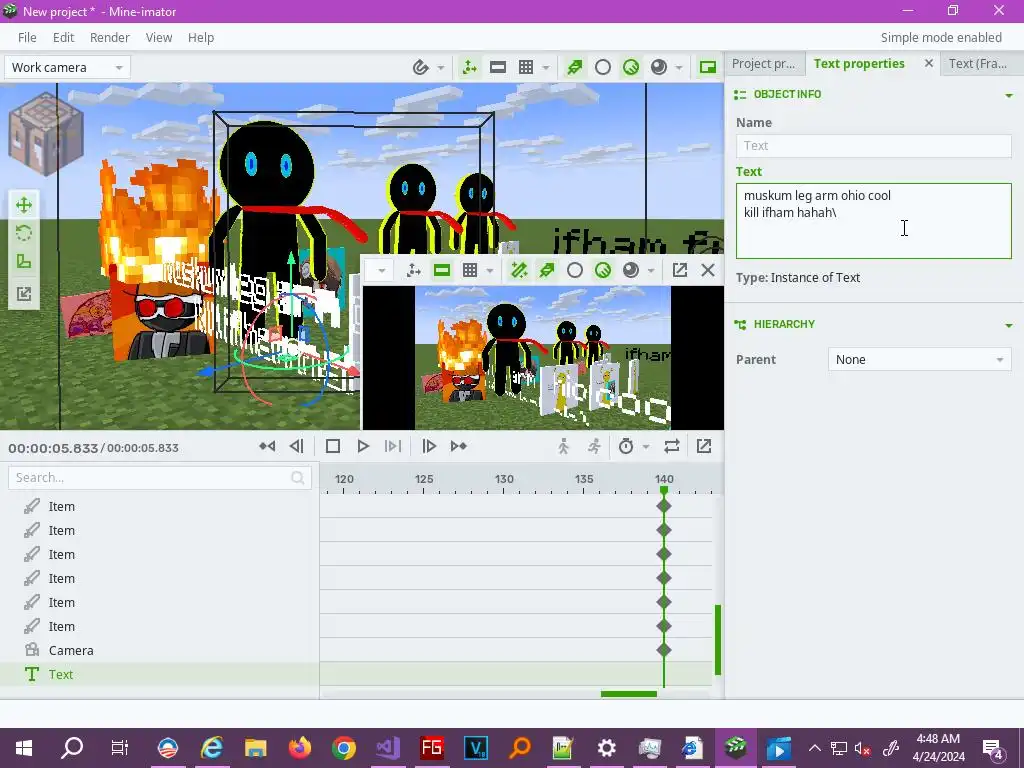
Task: Open camera selector in secondary view
Action: pyautogui.click(x=381, y=270)
